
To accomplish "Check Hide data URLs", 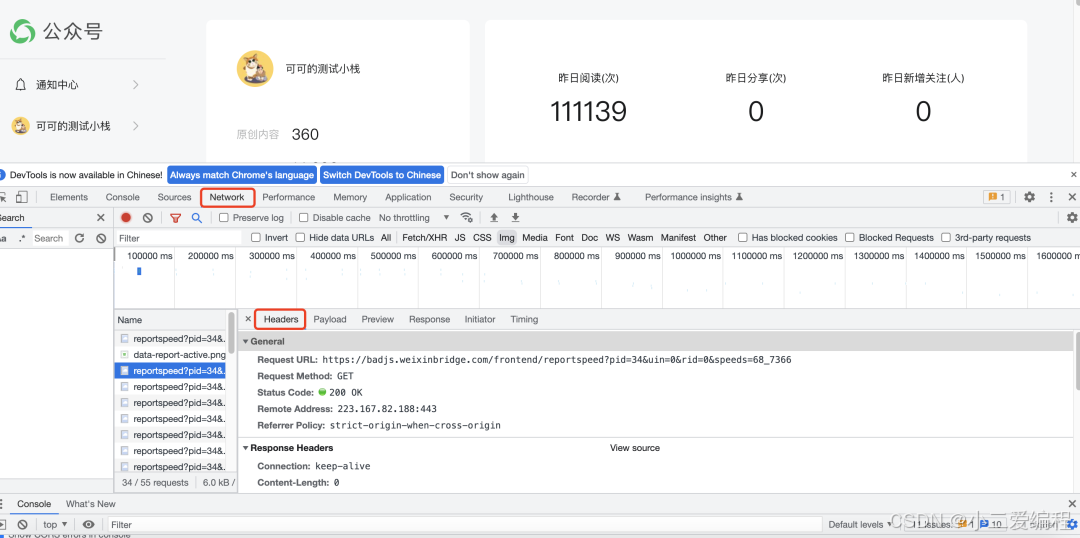I will [x=300, y=238].
